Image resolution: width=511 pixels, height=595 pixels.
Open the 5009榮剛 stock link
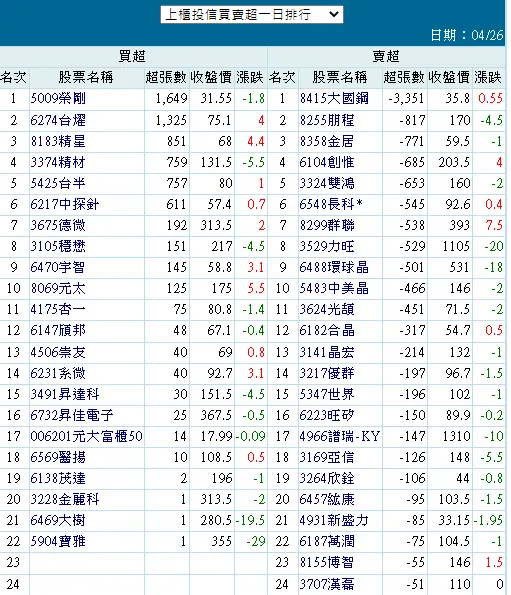tap(58, 99)
